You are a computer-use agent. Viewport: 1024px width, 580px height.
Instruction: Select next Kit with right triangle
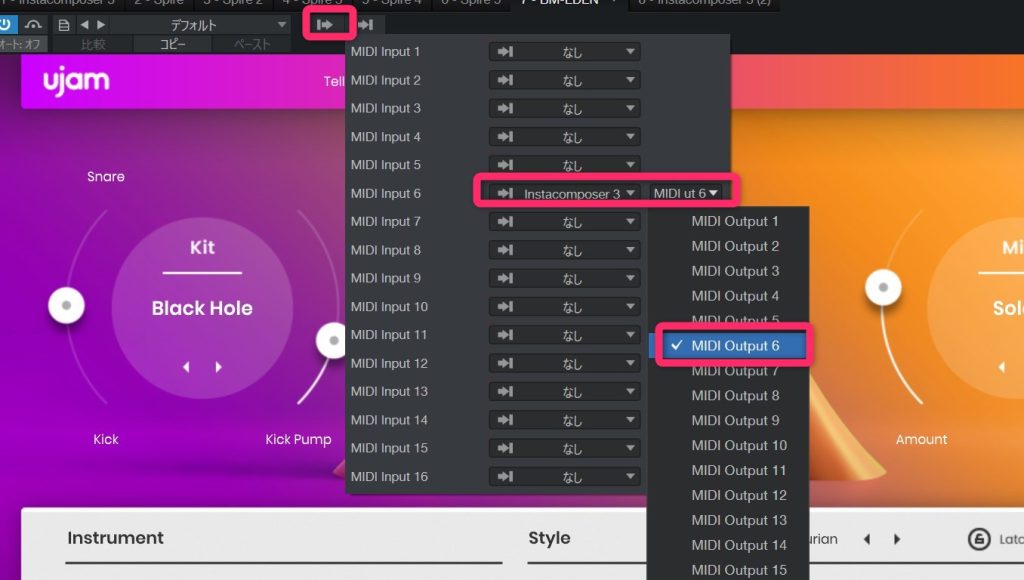(218, 367)
